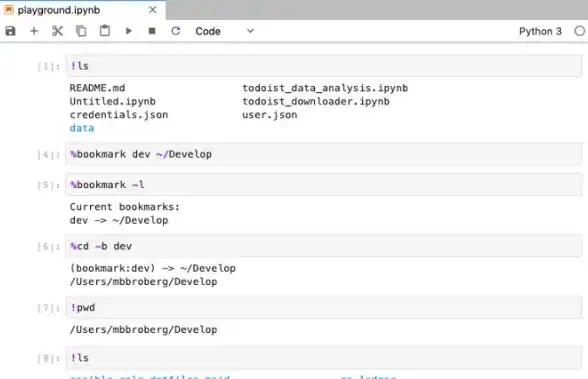Select the %bookmark -l cell
588x379 pixels.
324,185
